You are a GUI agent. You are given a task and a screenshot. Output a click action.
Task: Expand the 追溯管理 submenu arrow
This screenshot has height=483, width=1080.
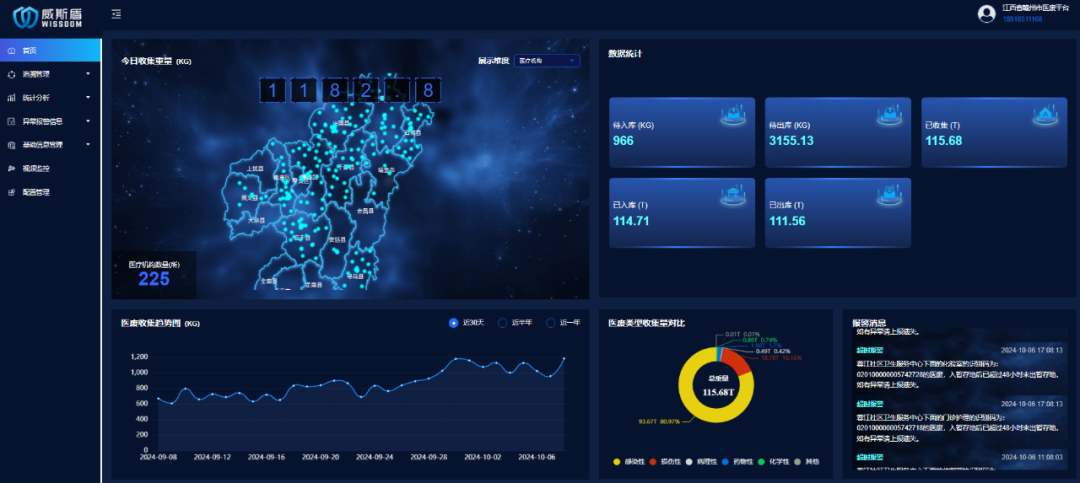[88, 74]
